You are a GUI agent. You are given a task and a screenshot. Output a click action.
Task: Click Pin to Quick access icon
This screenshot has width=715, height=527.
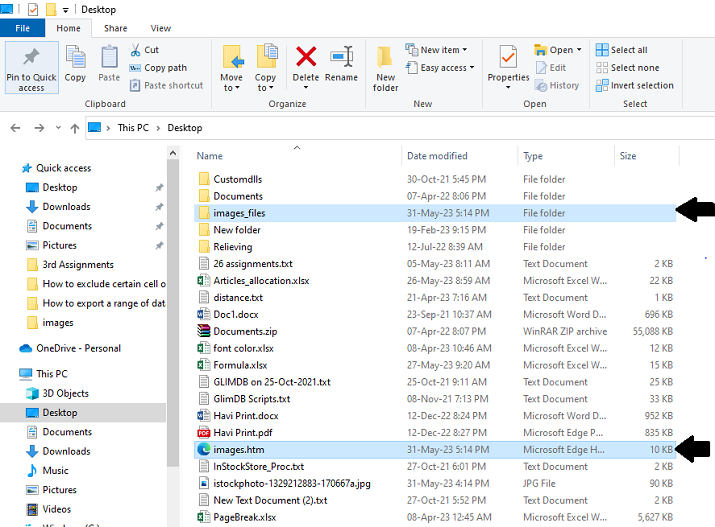pos(31,57)
